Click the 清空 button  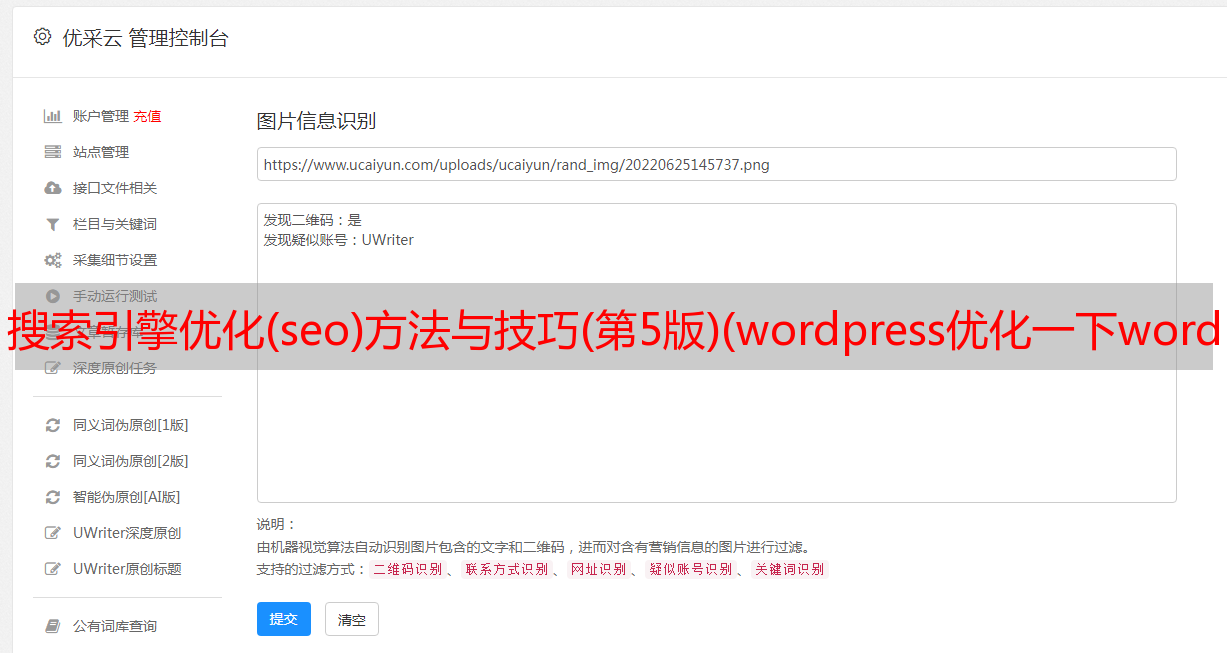click(x=352, y=619)
